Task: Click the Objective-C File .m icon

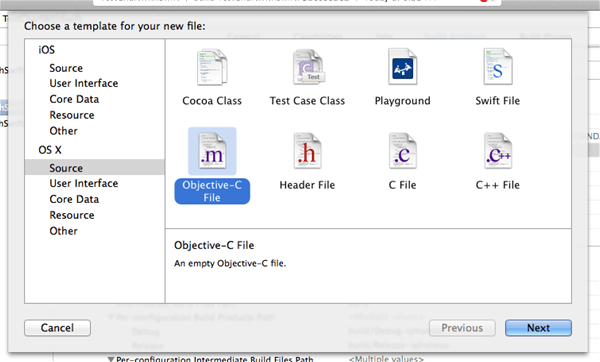Action: coord(212,151)
